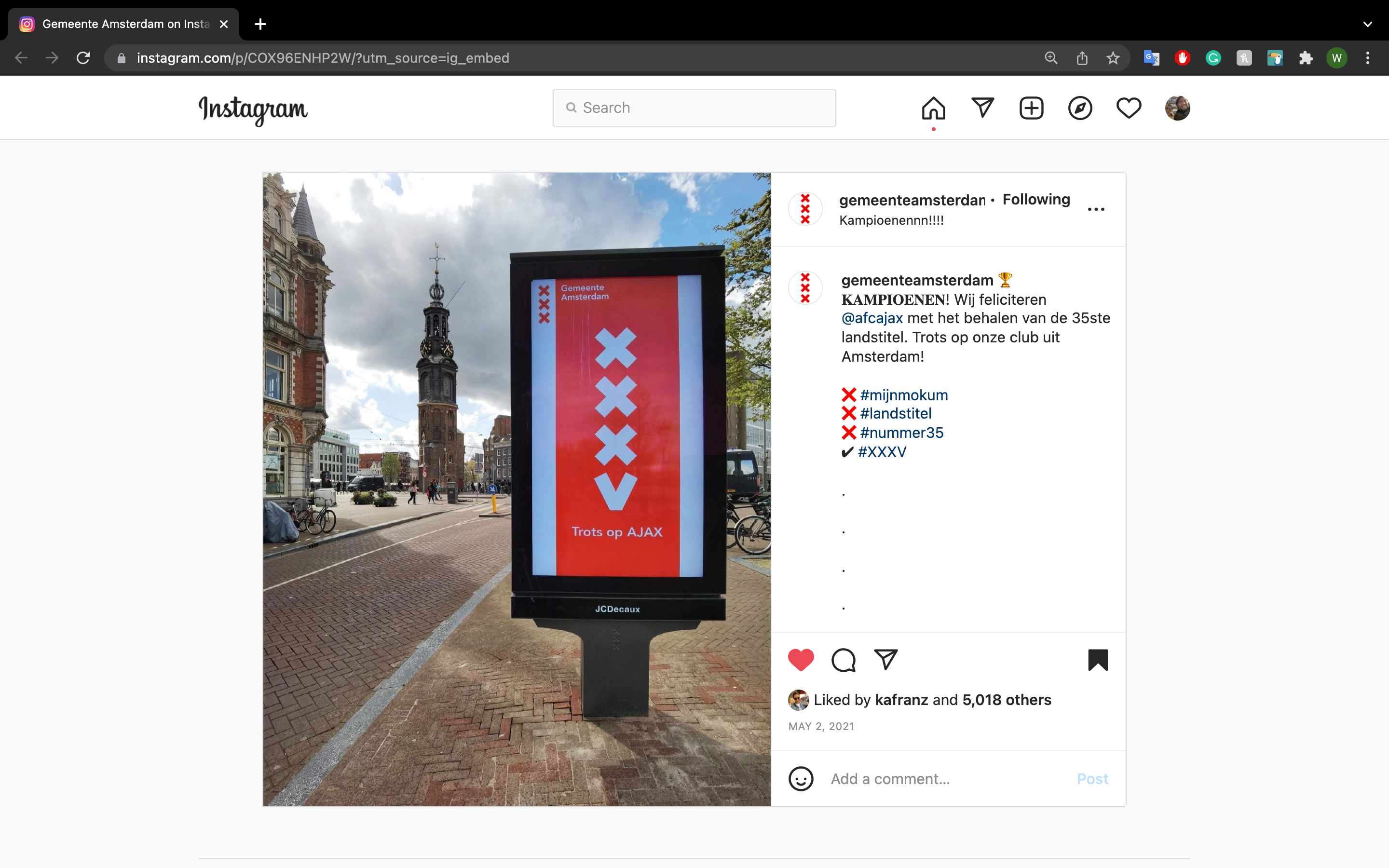Remove post from saved via bookmark icon
1389x868 pixels.
pos(1097,660)
